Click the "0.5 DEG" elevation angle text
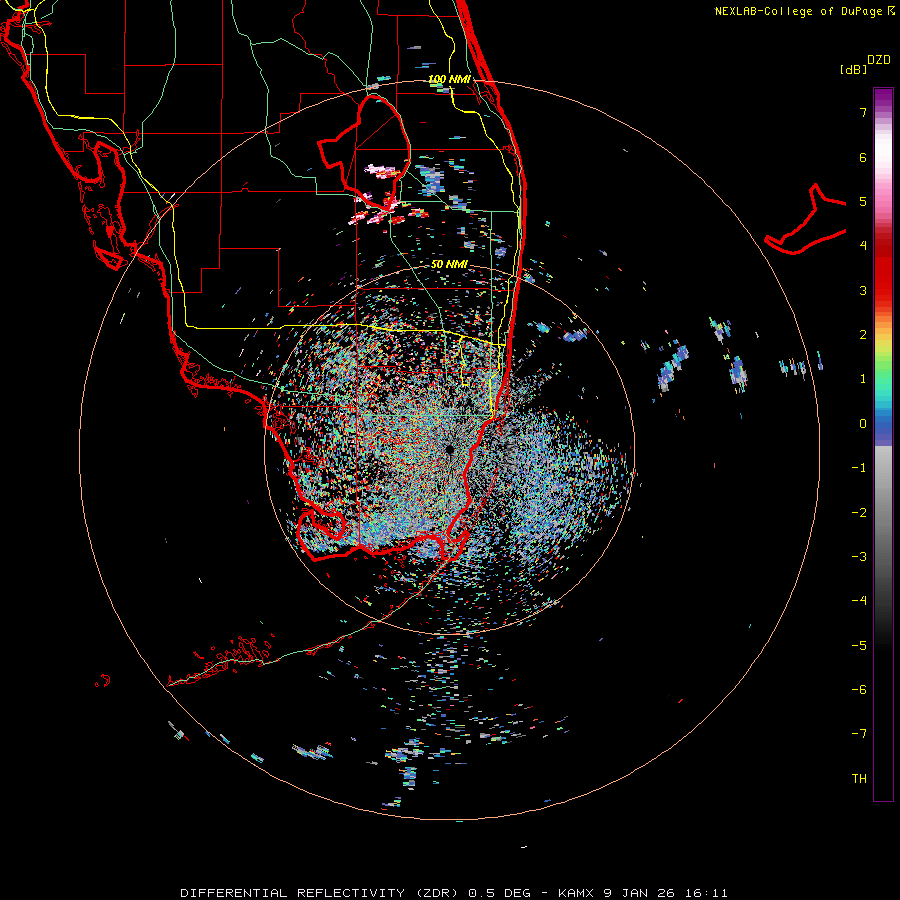 (501, 893)
